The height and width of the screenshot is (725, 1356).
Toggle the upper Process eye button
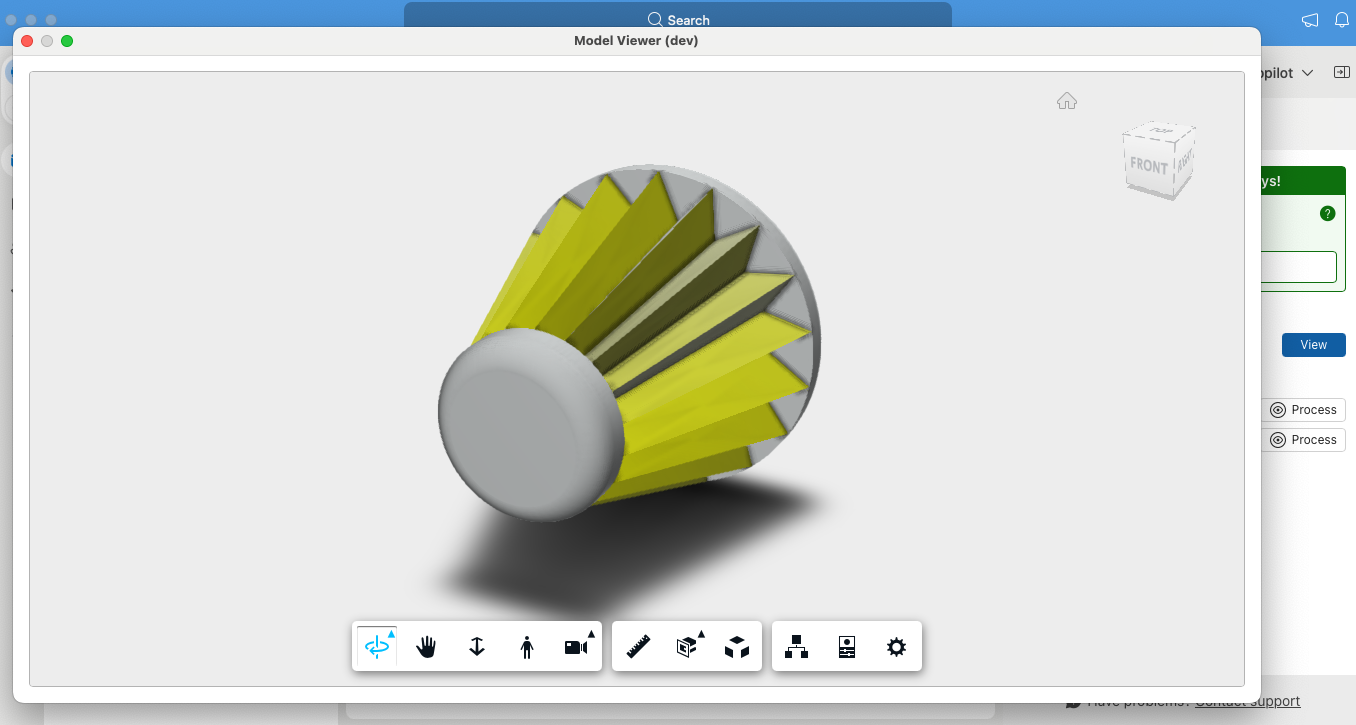click(x=1302, y=410)
